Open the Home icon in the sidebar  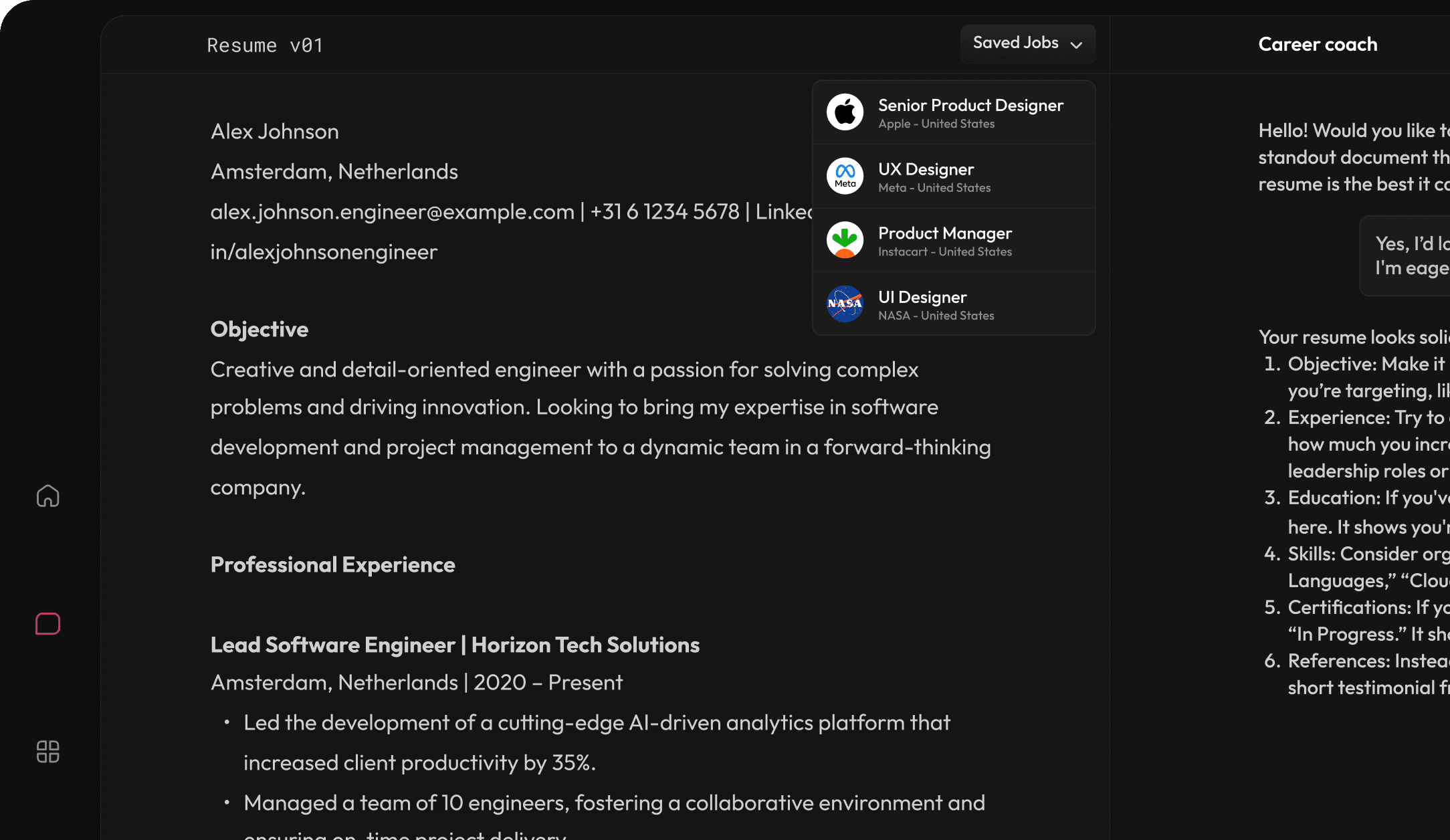(x=47, y=496)
